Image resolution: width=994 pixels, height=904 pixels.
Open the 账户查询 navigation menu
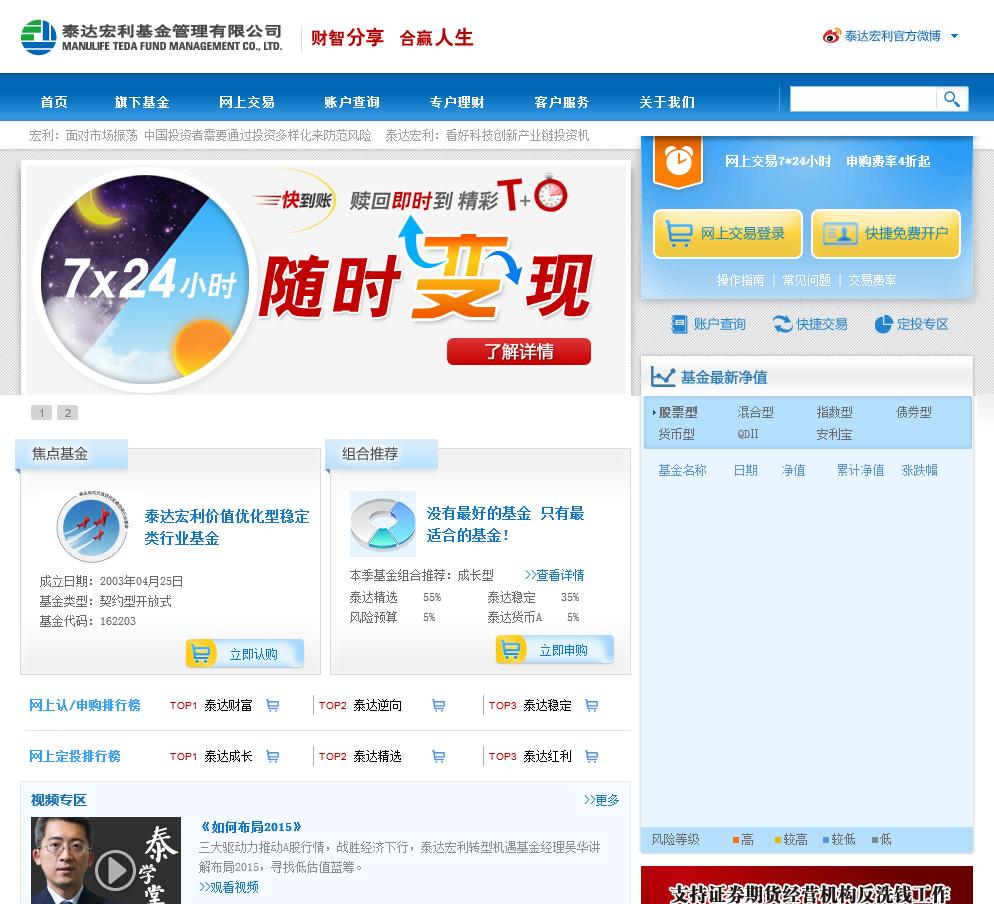(x=352, y=102)
